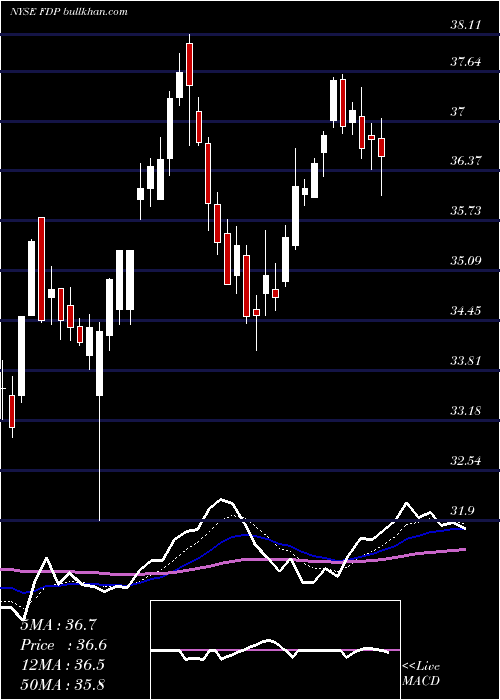Click the <<Live MACD label
500x700 pixels.
tap(421, 673)
